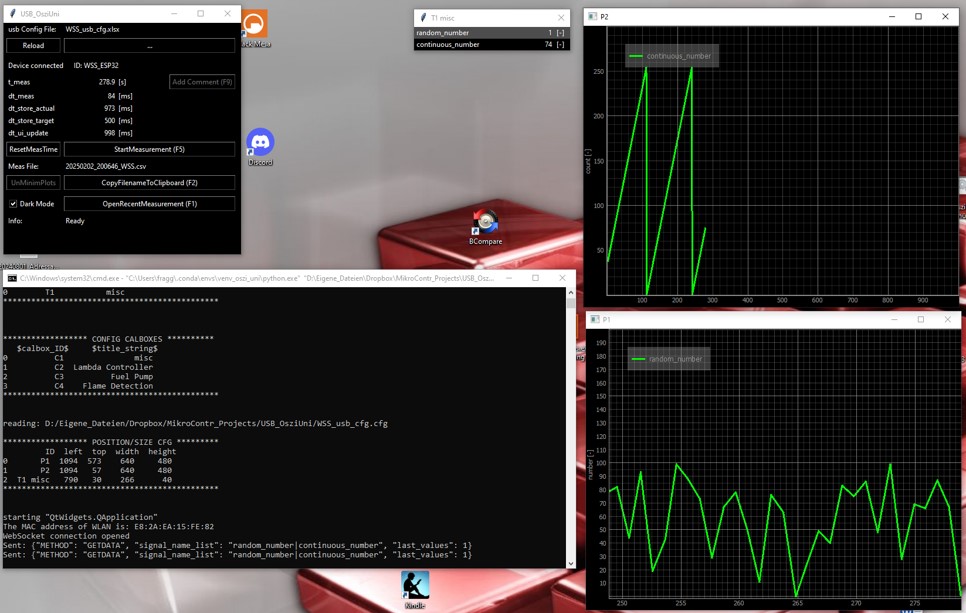Click CopyFilenameToClipboard (F2) button
The height and width of the screenshot is (613, 966).
pyautogui.click(x=149, y=183)
